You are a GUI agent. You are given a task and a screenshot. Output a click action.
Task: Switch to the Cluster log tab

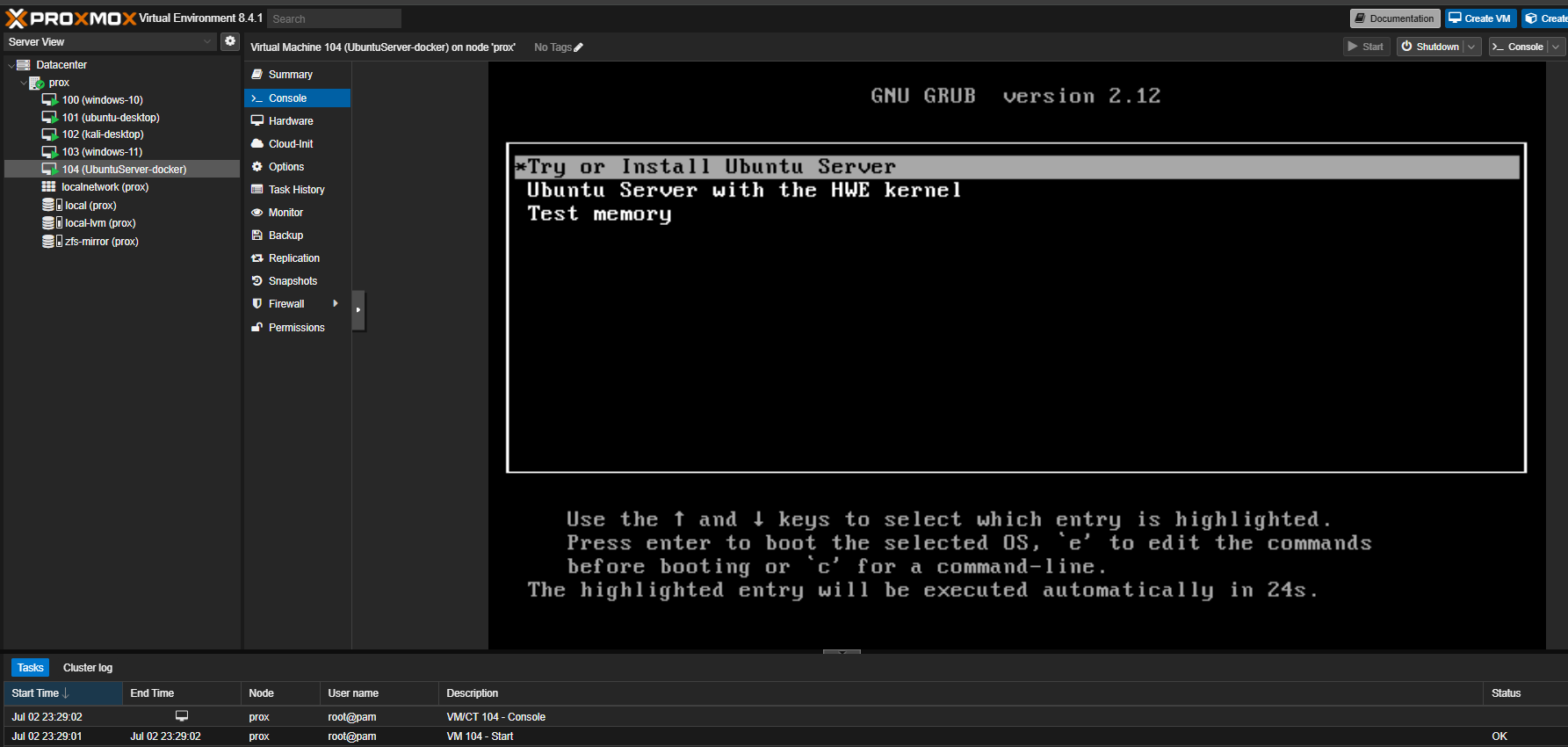[88, 668]
